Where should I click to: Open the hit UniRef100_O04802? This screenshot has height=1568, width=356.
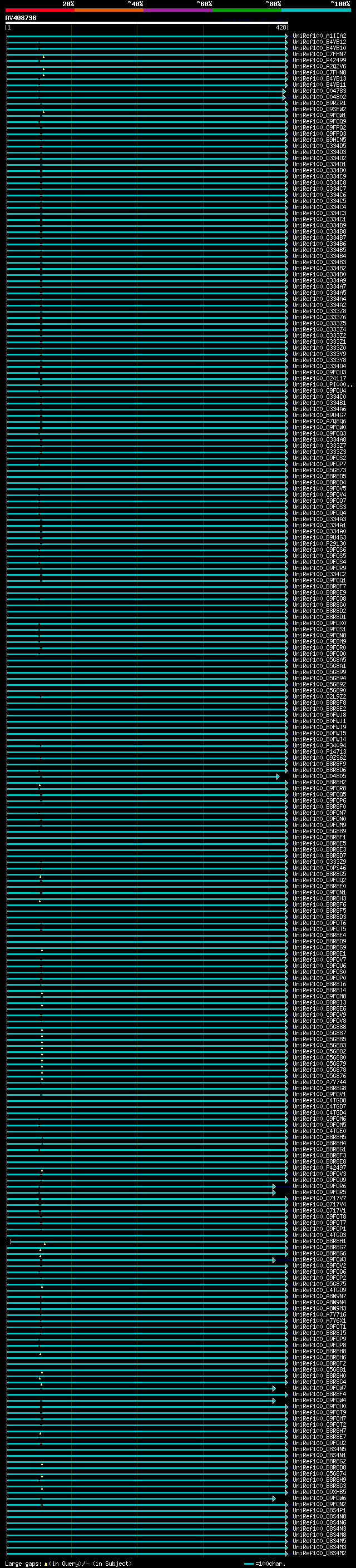(319, 97)
